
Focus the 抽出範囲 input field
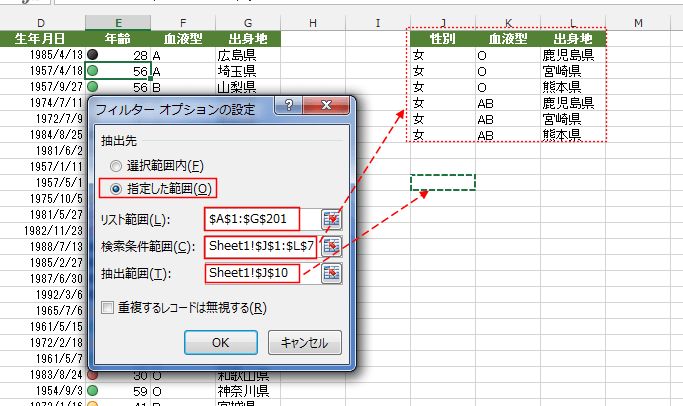click(x=263, y=274)
